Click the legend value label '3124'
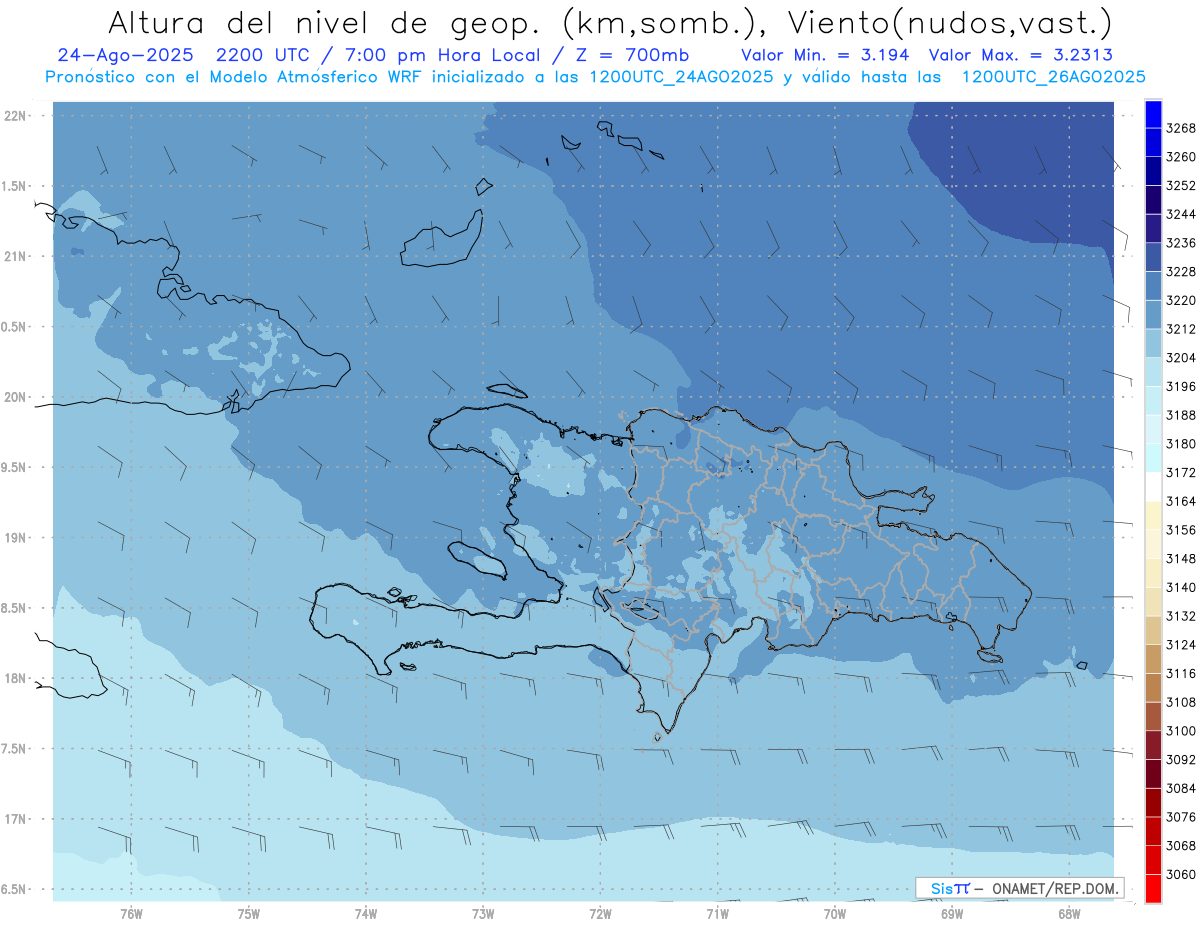 tap(1181, 645)
